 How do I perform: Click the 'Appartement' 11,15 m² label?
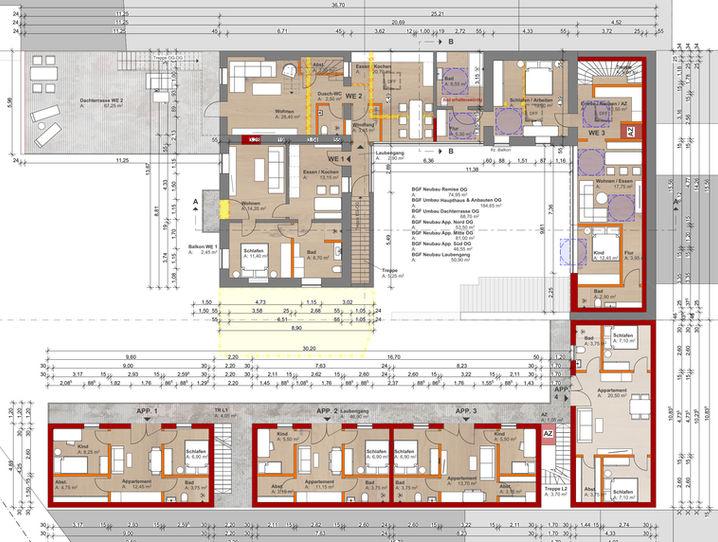[319, 482]
